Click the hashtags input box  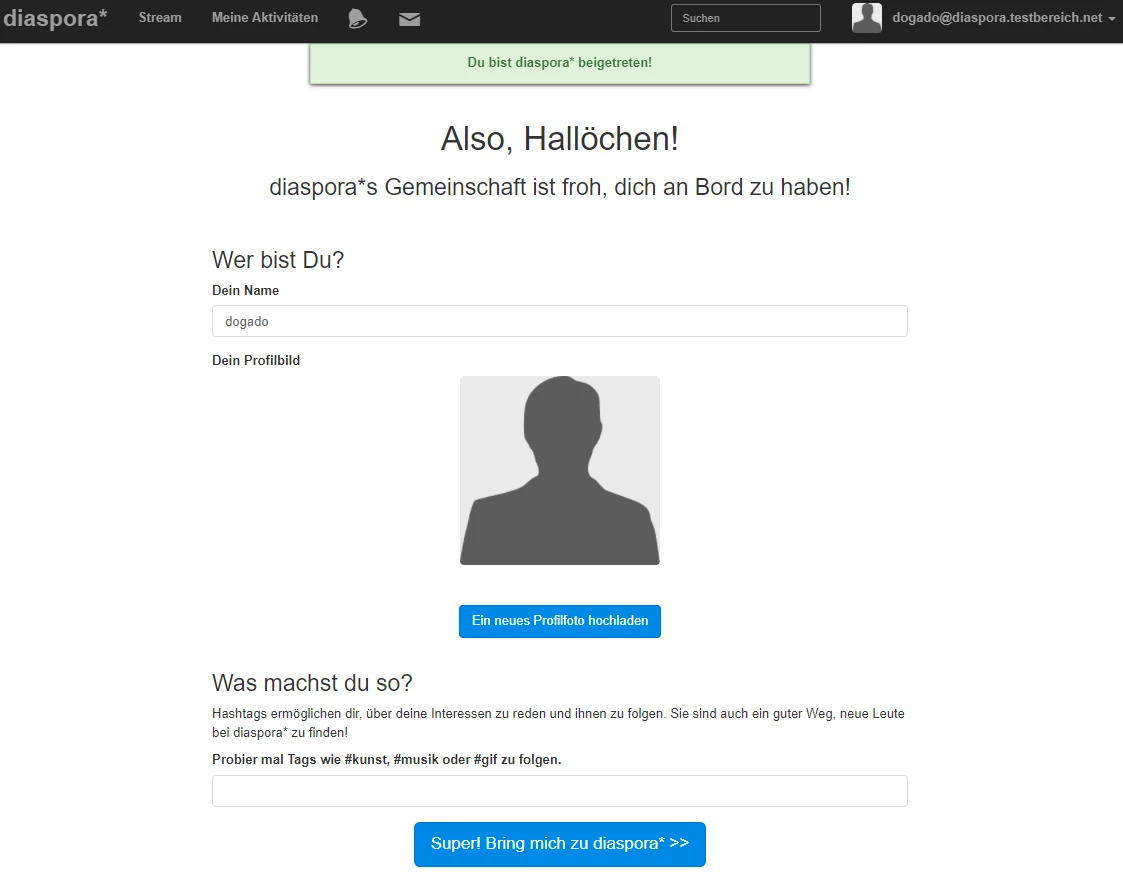[x=559, y=791]
